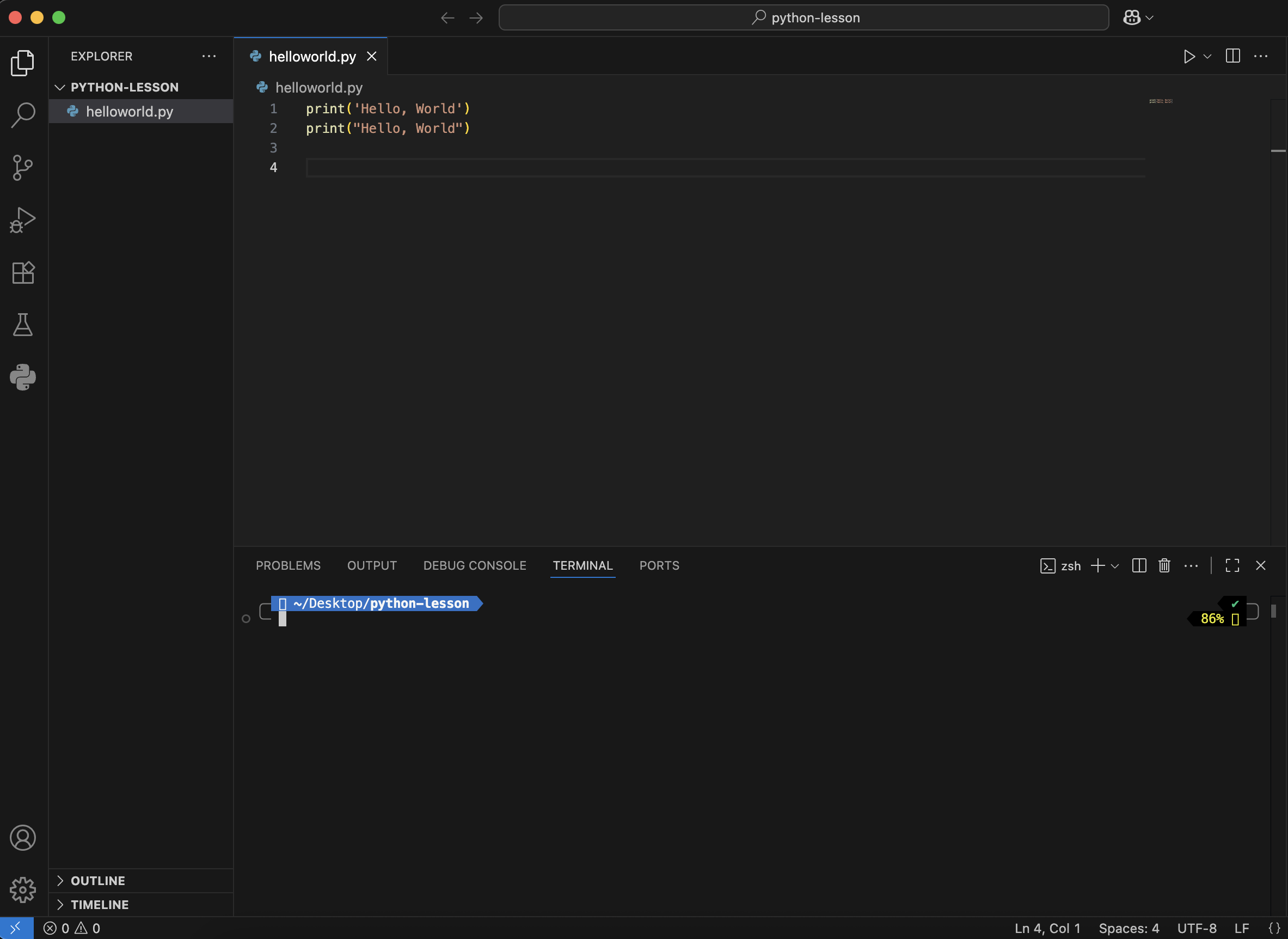
Task: Click the print('Hello, World') code line
Action: (x=388, y=108)
